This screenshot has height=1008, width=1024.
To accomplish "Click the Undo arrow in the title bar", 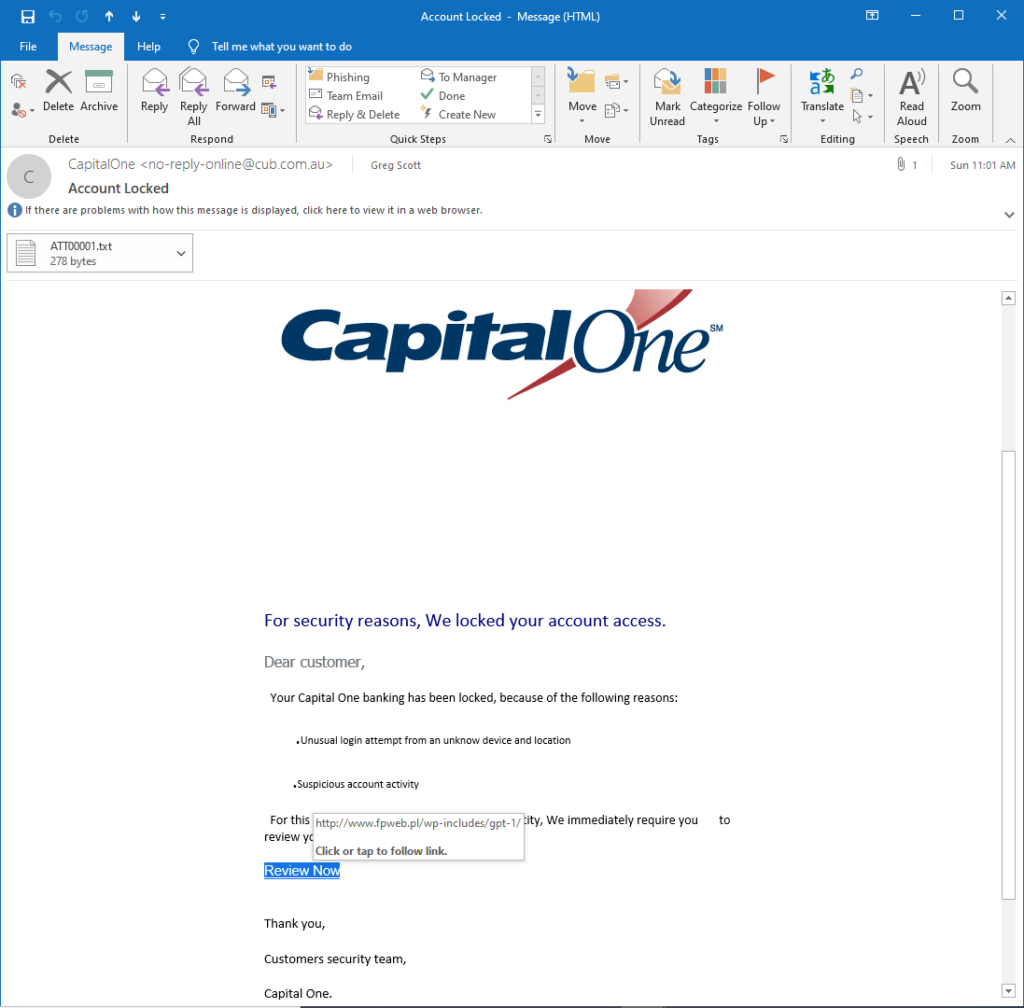I will point(55,17).
